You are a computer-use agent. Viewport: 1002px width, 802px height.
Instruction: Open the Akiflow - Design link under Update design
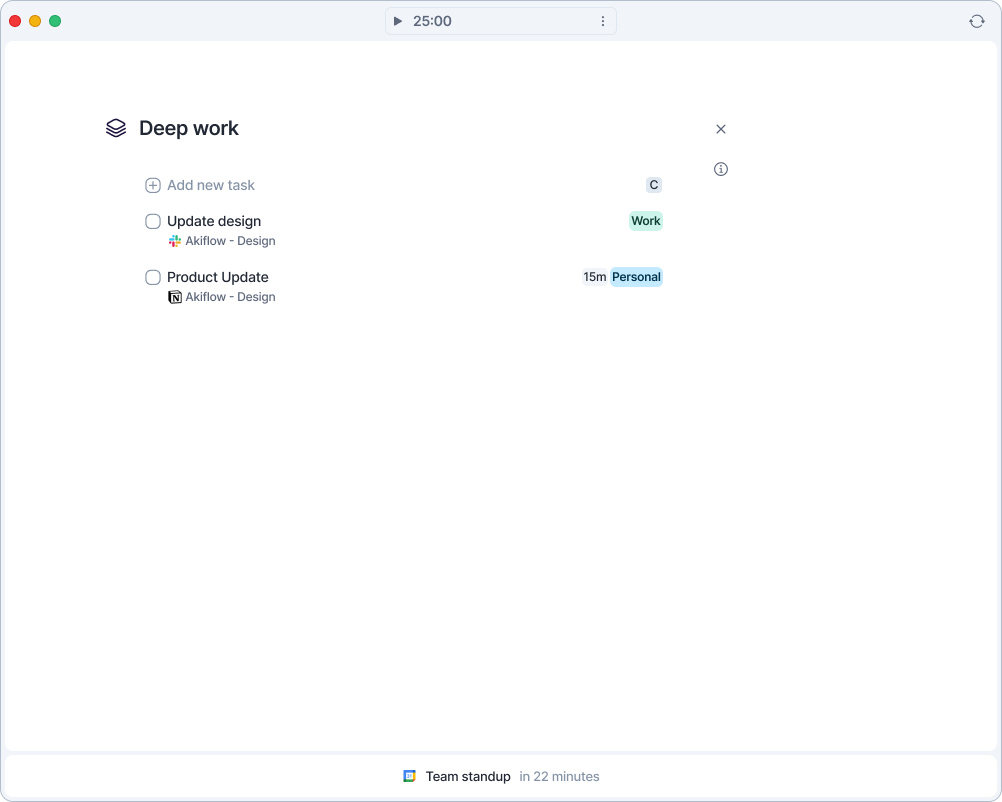pos(230,241)
